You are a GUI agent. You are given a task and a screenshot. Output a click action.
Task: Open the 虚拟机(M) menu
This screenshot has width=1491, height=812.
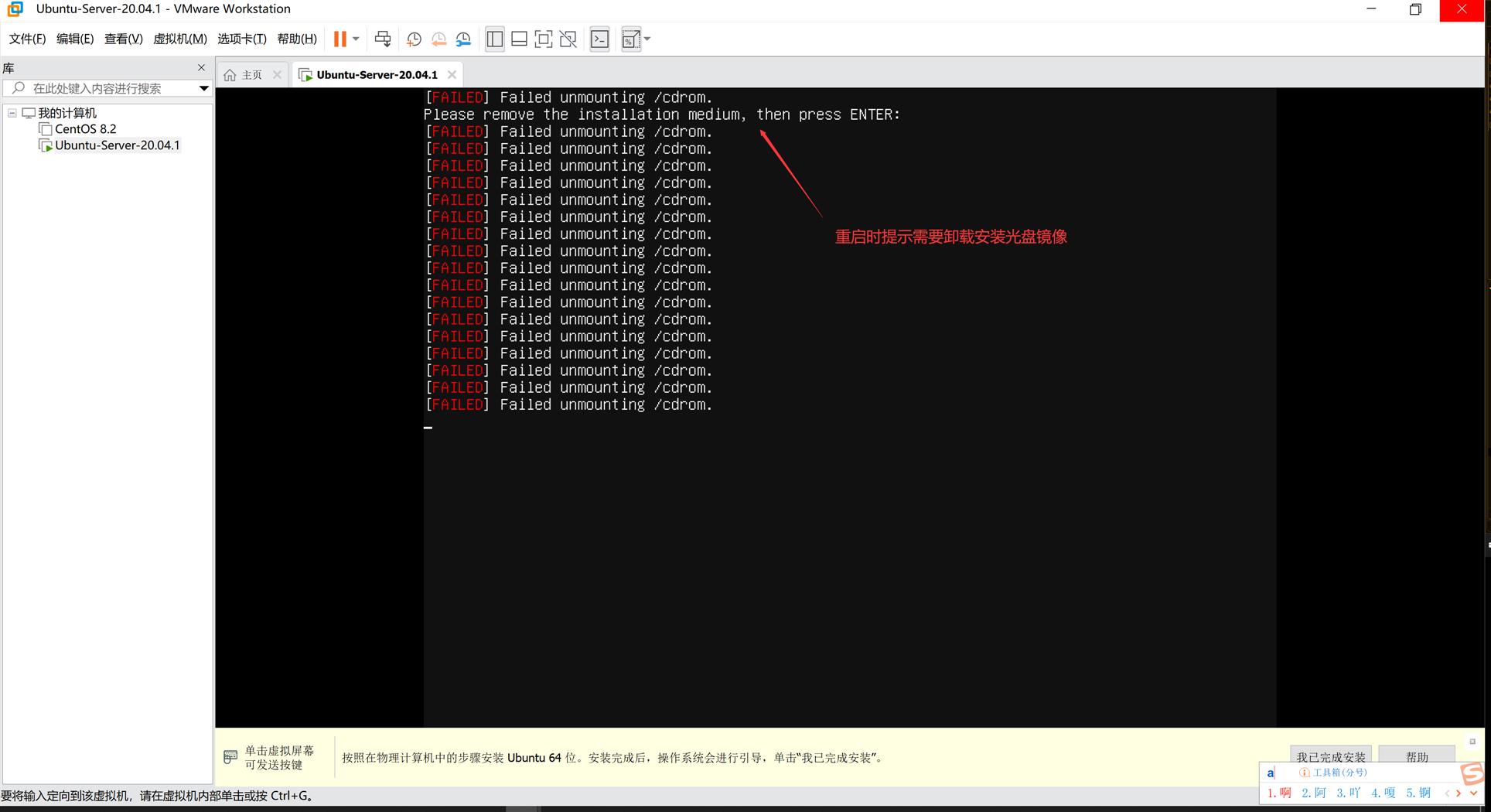pyautogui.click(x=180, y=39)
